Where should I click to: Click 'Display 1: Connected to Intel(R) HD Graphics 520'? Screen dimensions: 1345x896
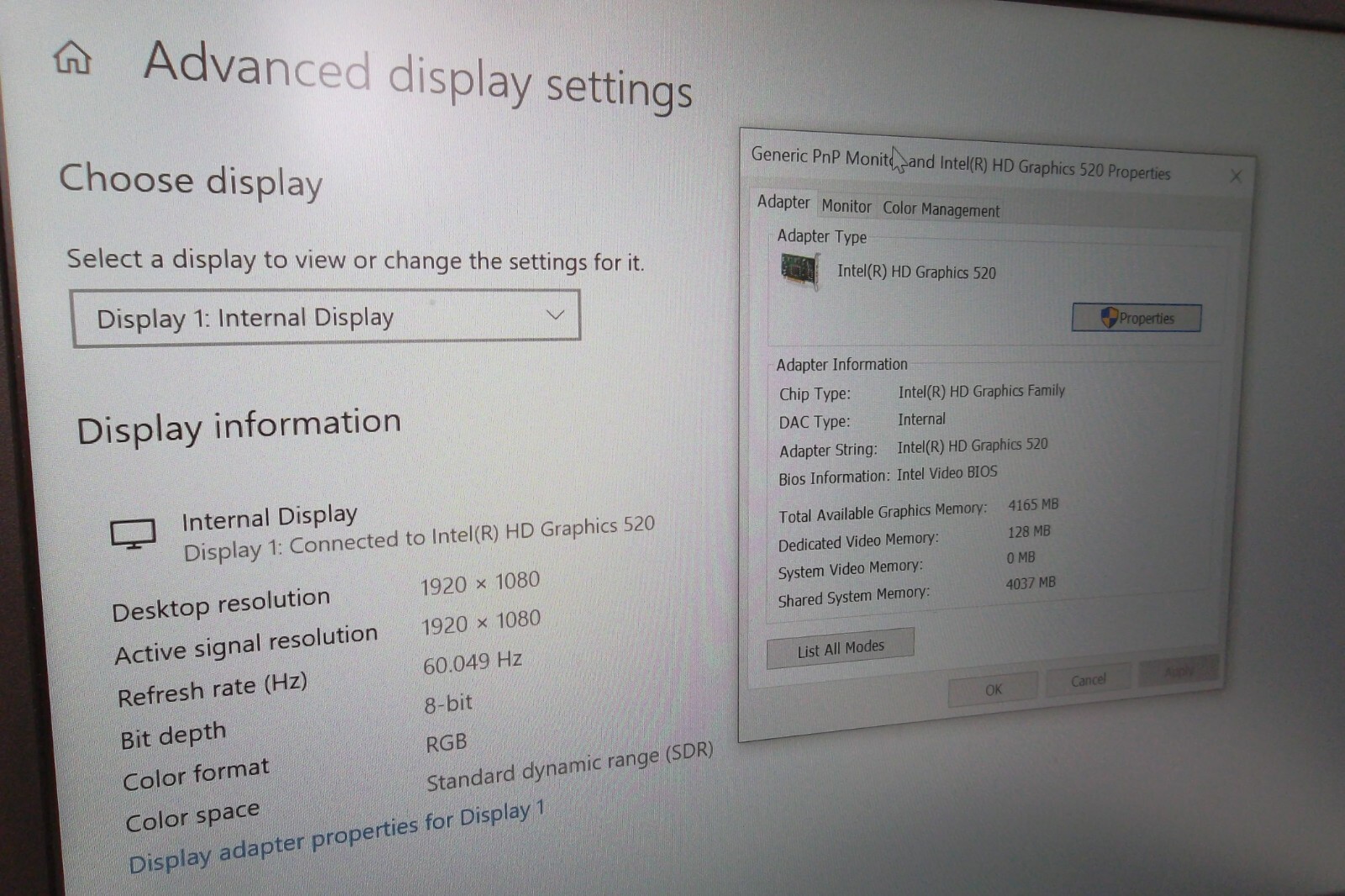419,538
